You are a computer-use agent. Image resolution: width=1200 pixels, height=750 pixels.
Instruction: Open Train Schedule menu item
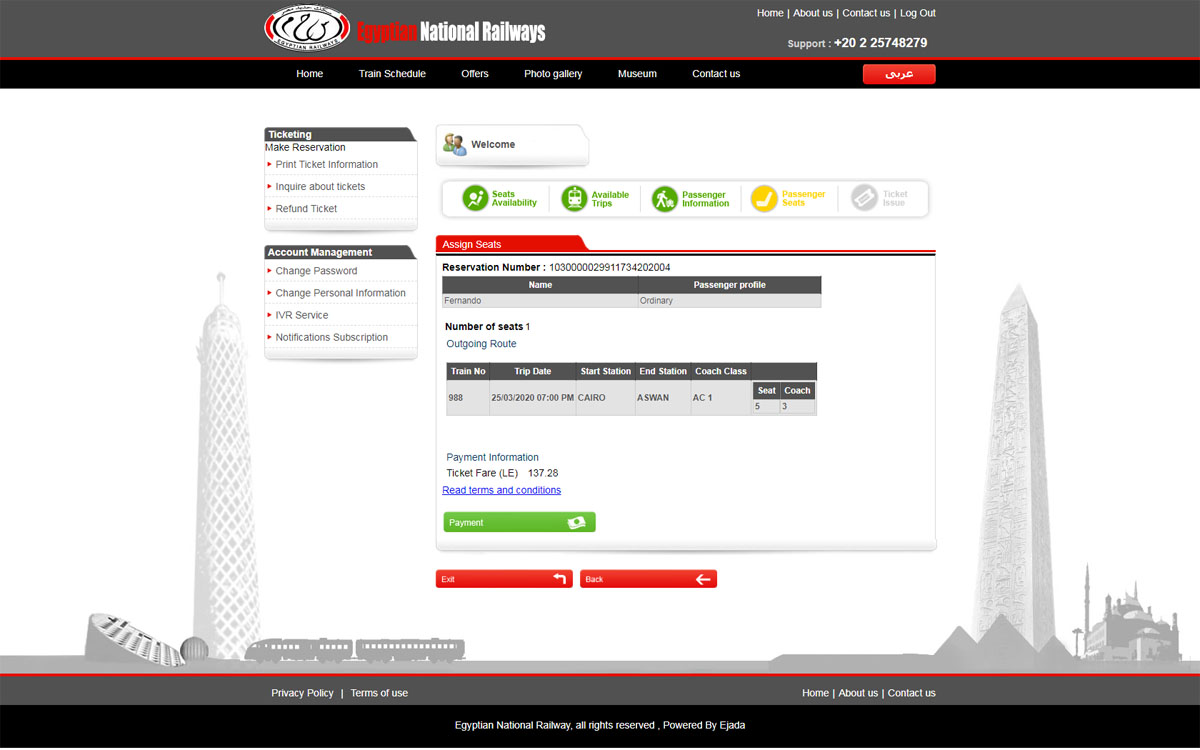pos(392,74)
